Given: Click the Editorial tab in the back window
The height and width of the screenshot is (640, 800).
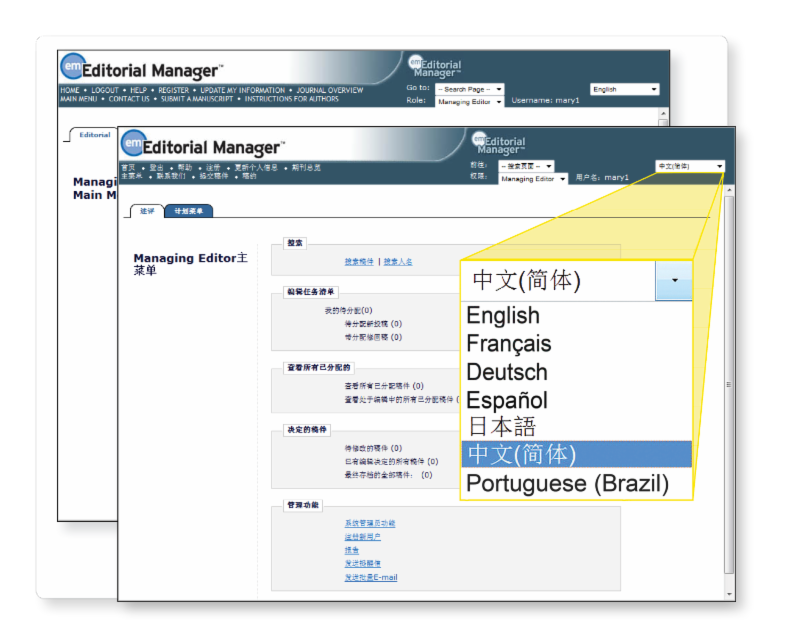Looking at the screenshot, I should pyautogui.click(x=95, y=135).
